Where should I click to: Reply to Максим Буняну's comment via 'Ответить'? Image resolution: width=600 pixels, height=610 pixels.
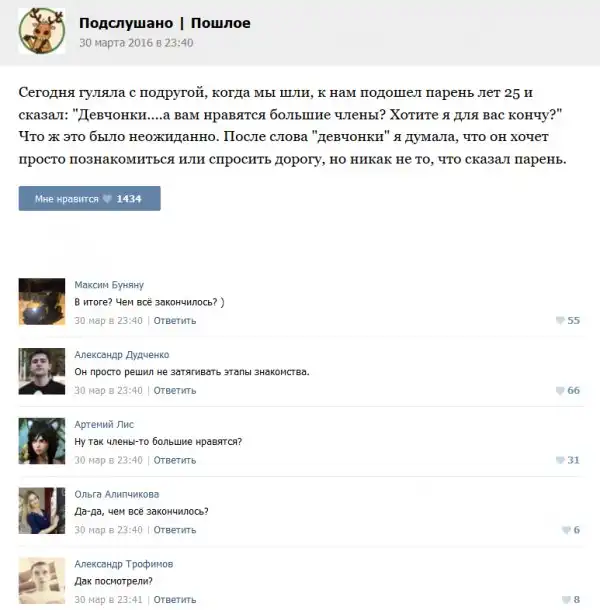175,321
